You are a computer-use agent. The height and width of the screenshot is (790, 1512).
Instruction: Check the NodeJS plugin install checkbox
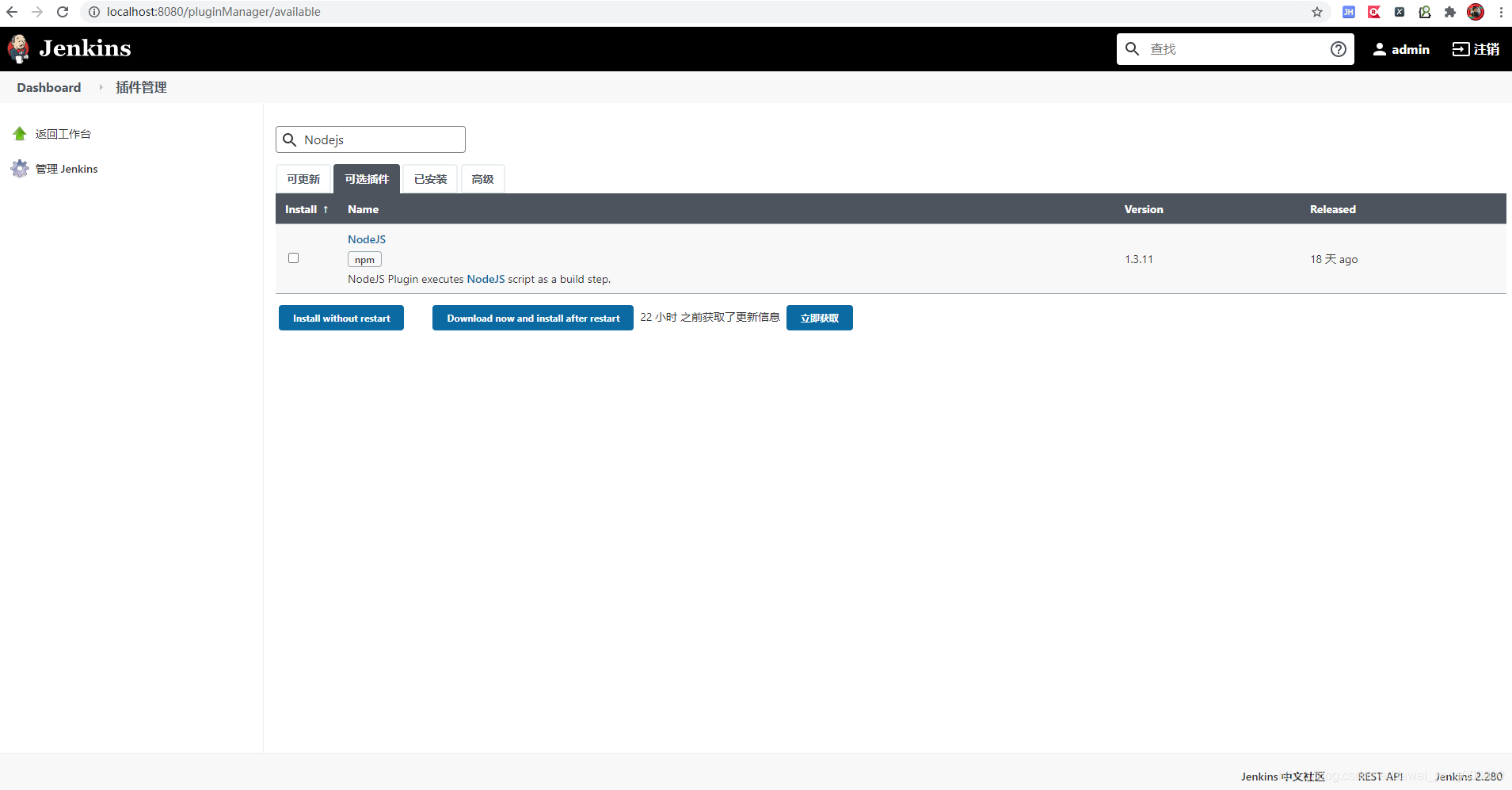pos(294,258)
